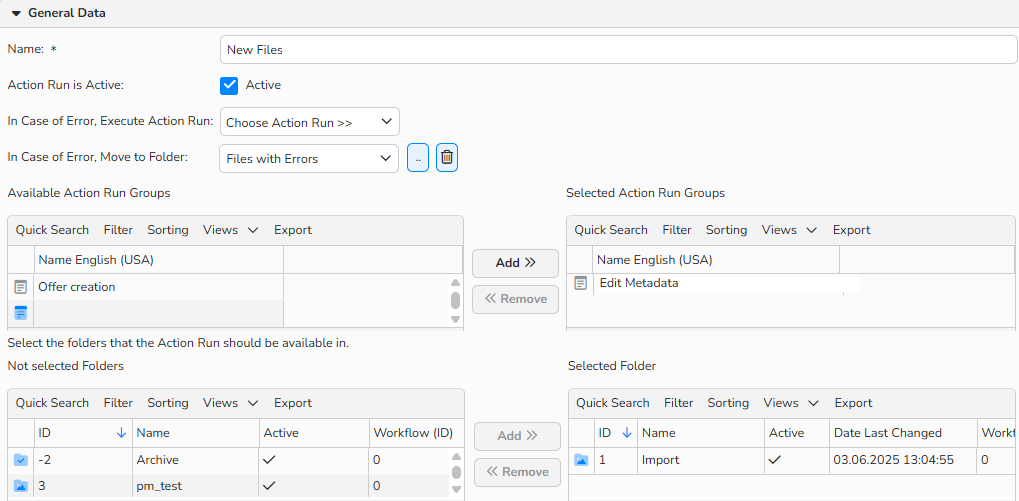Open Sorting in Not selected Folders

click(168, 403)
